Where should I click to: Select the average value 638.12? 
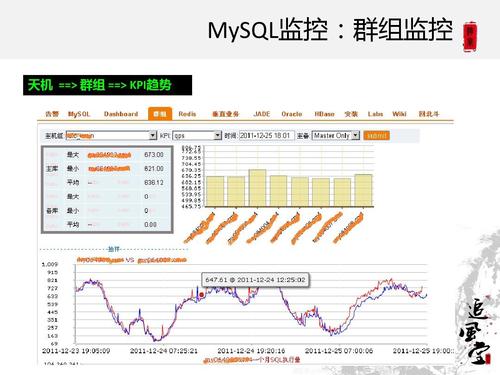click(x=154, y=183)
